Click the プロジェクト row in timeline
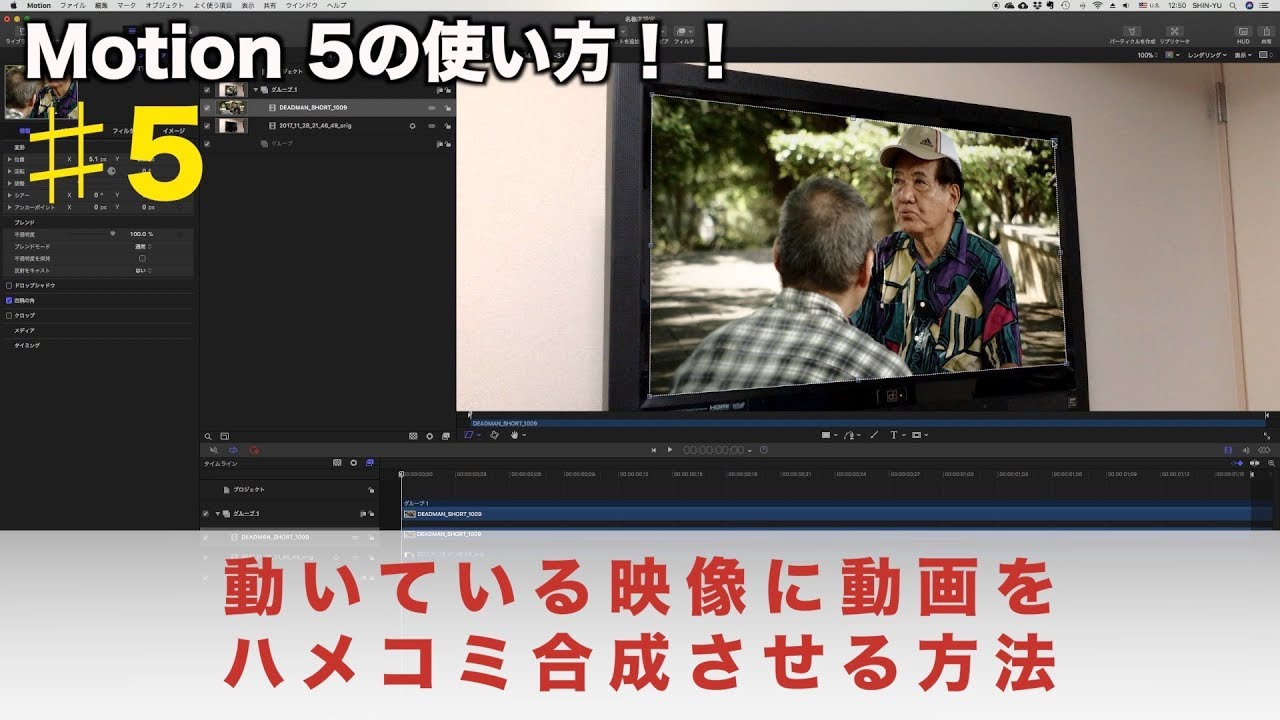1280x720 pixels. click(288, 490)
